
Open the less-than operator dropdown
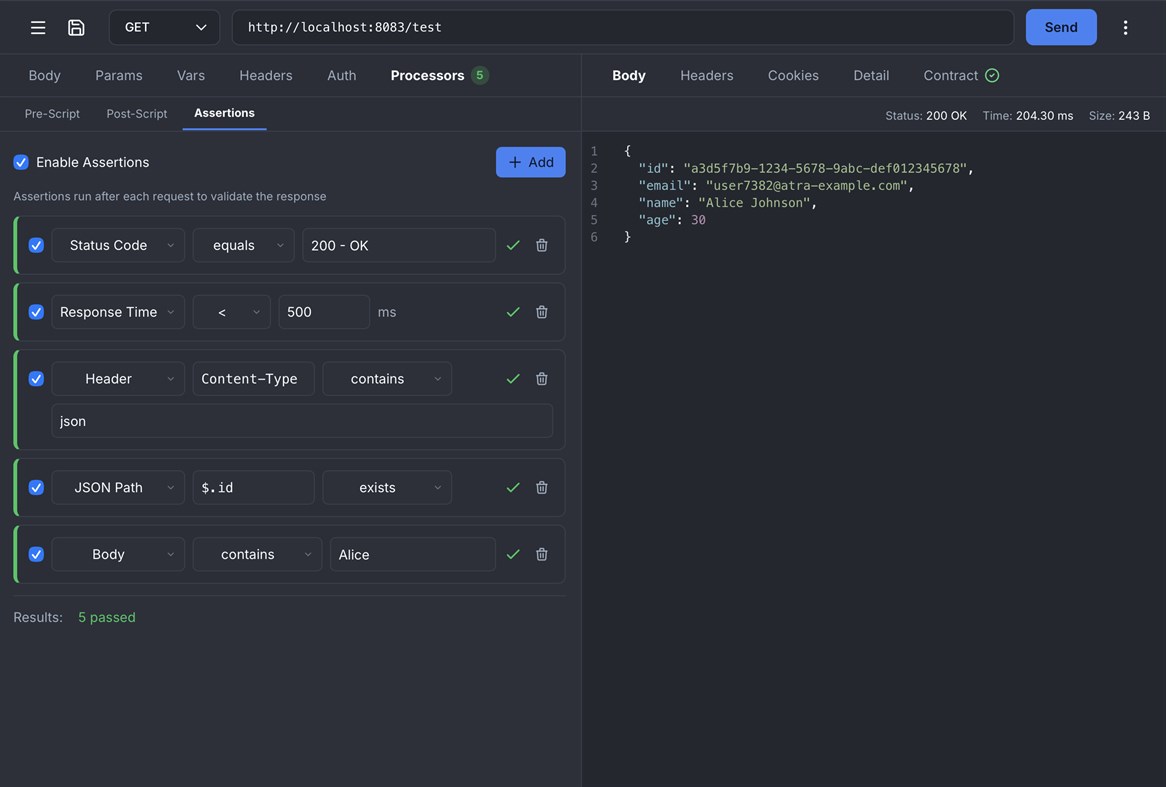231,312
